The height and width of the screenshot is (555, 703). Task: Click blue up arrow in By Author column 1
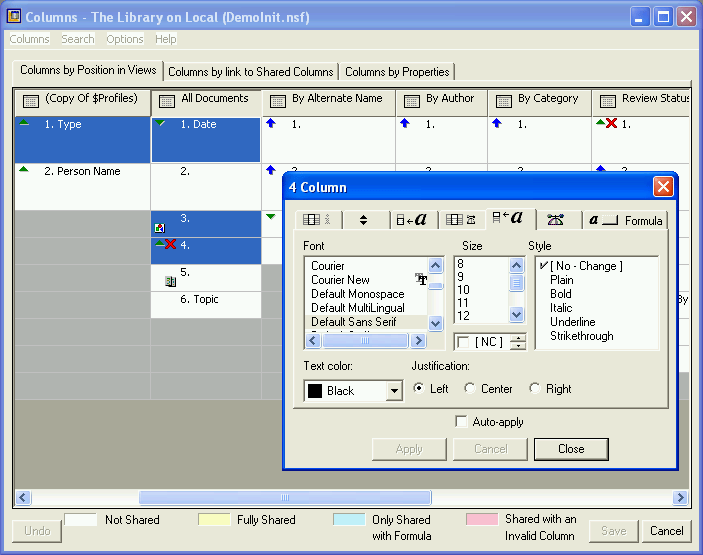tap(405, 123)
